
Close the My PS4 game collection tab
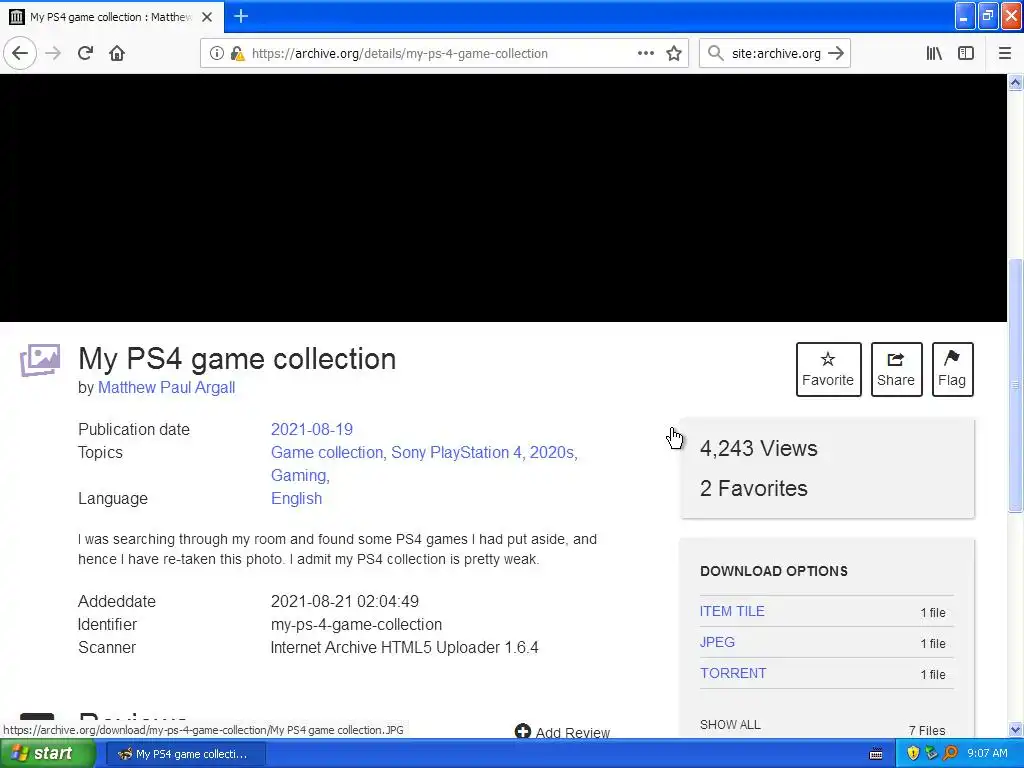[x=207, y=17]
